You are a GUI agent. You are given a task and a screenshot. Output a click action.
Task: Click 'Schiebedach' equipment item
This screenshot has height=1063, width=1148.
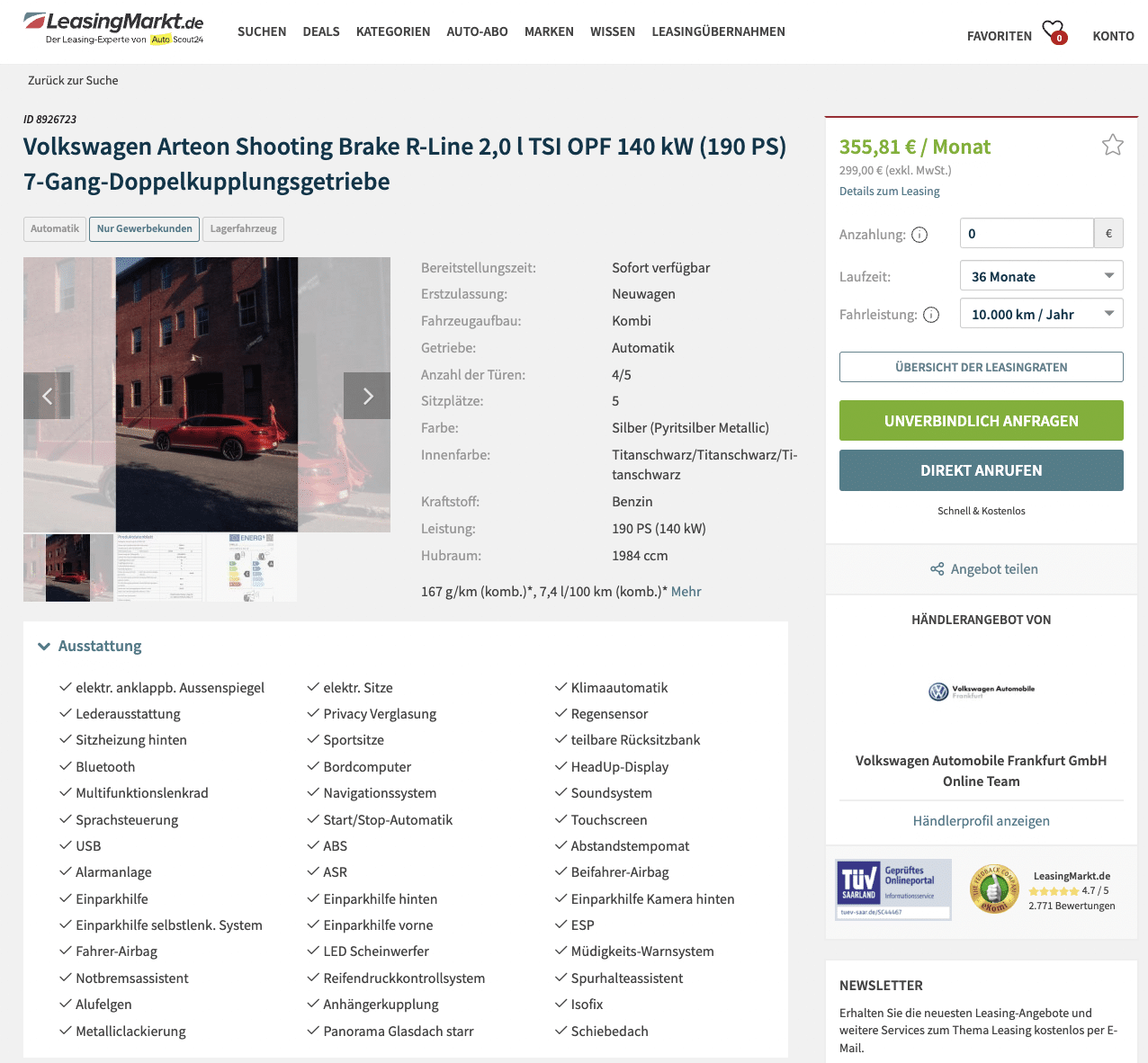click(610, 1032)
